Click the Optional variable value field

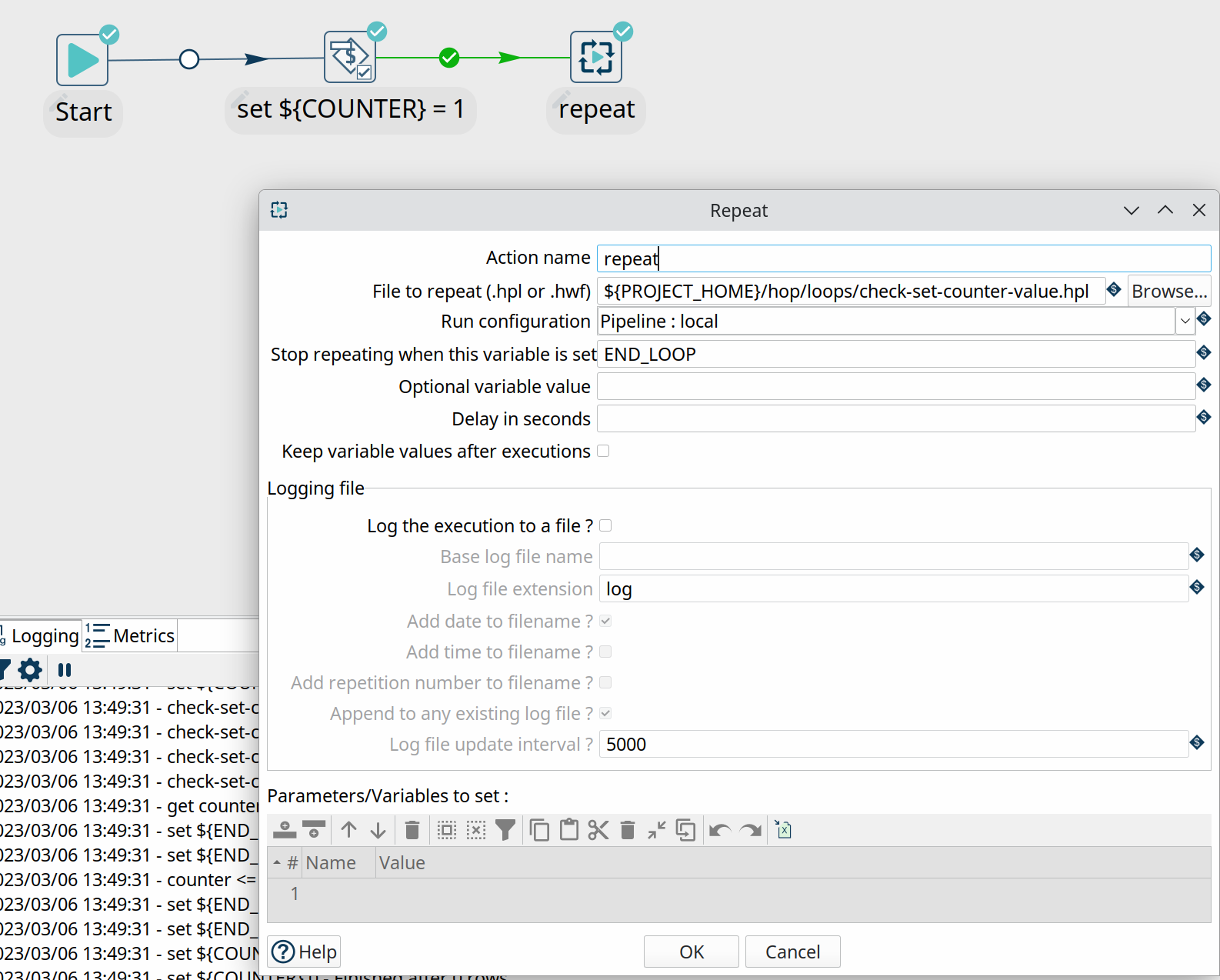pos(895,386)
